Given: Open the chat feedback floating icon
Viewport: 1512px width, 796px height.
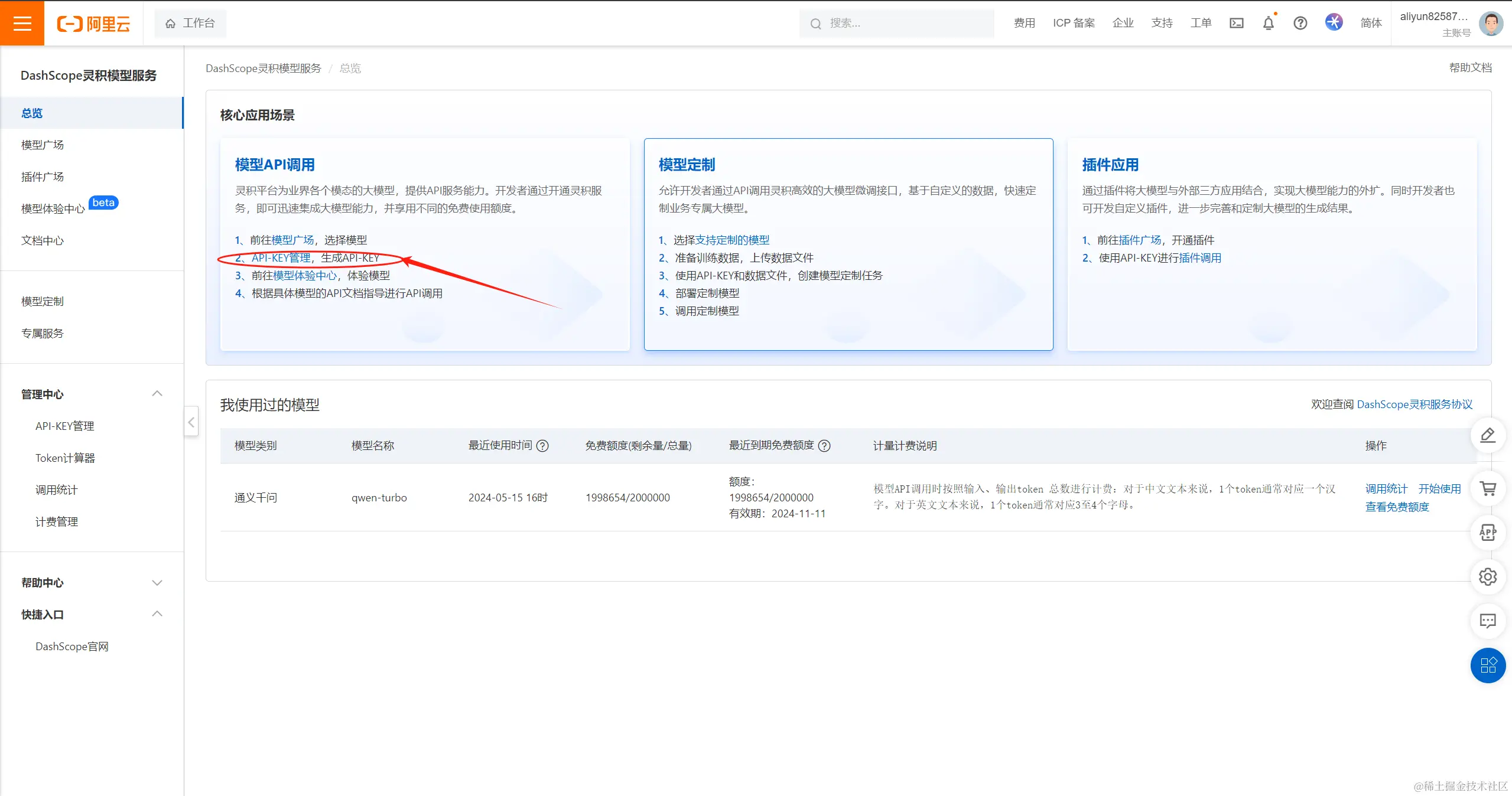Looking at the screenshot, I should [x=1487, y=621].
